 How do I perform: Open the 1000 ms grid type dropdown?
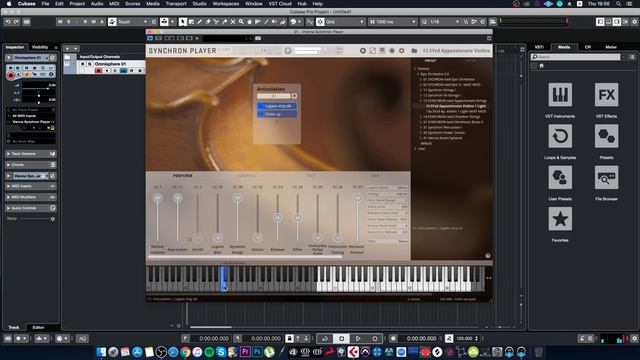coord(392,22)
